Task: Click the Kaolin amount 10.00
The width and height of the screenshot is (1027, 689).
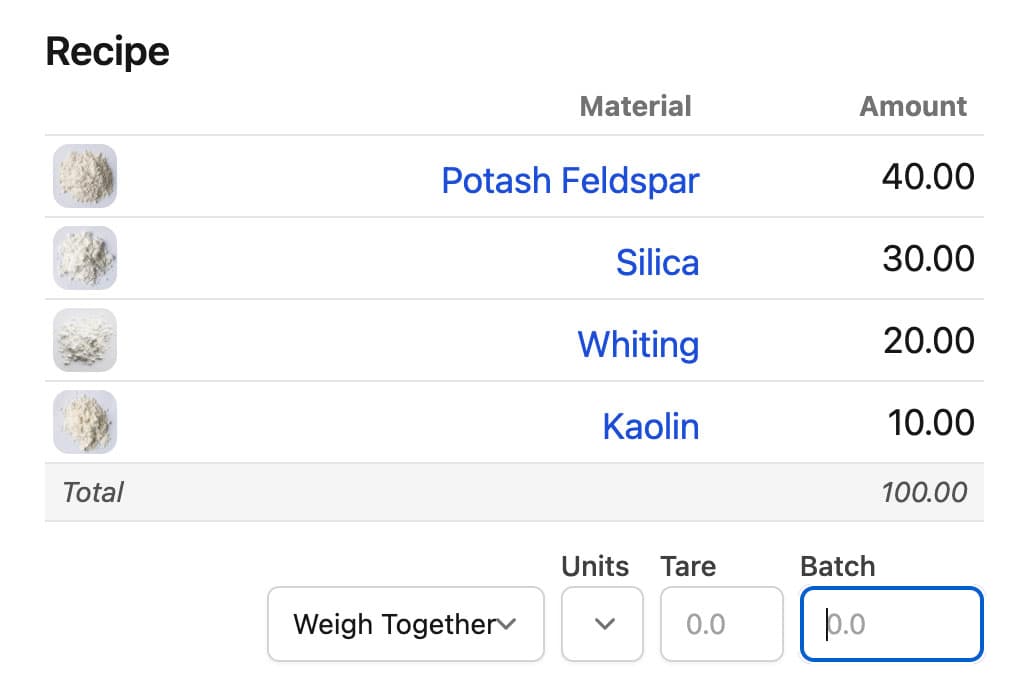Action: click(x=930, y=424)
